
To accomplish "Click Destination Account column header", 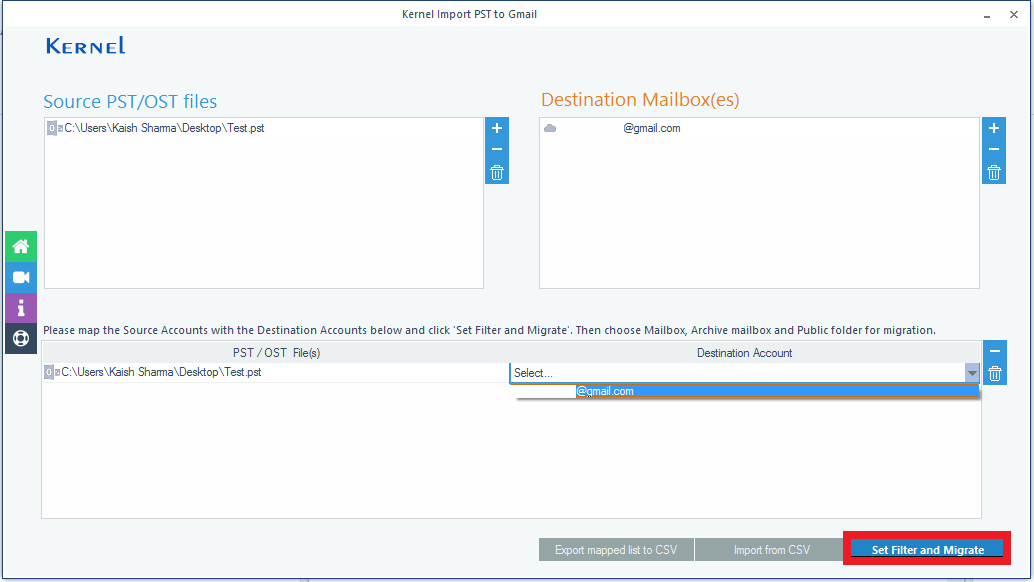I will click(x=745, y=353).
